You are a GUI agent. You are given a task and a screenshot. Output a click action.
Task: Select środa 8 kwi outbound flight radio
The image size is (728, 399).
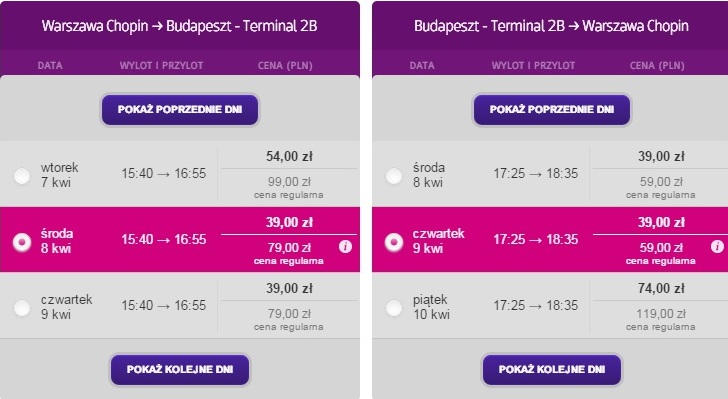coord(22,242)
